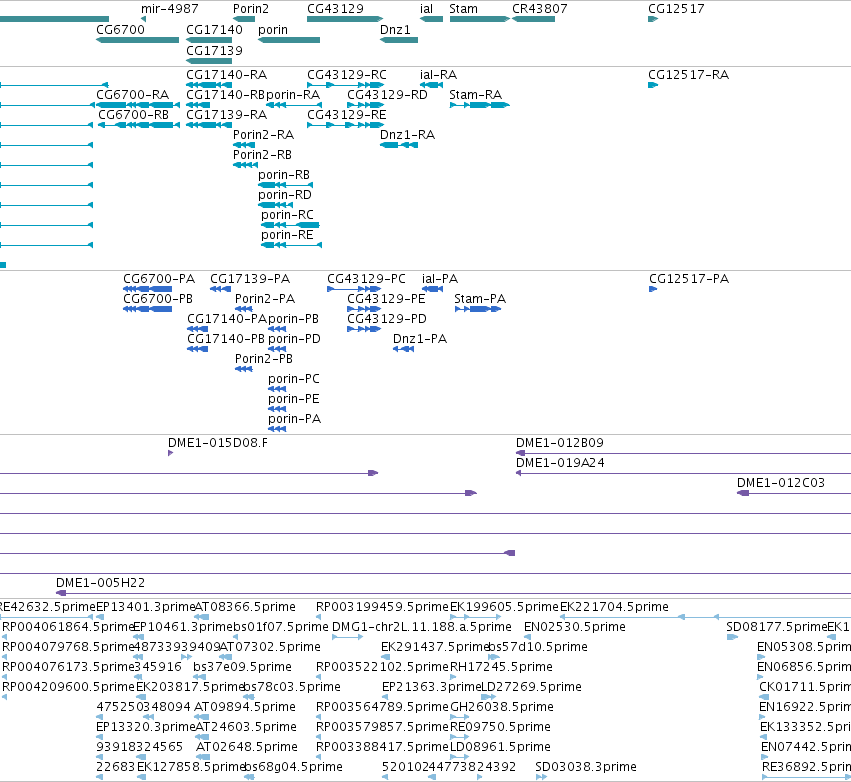
Task: Select the CG12517-PA protein label
Action: (x=689, y=278)
